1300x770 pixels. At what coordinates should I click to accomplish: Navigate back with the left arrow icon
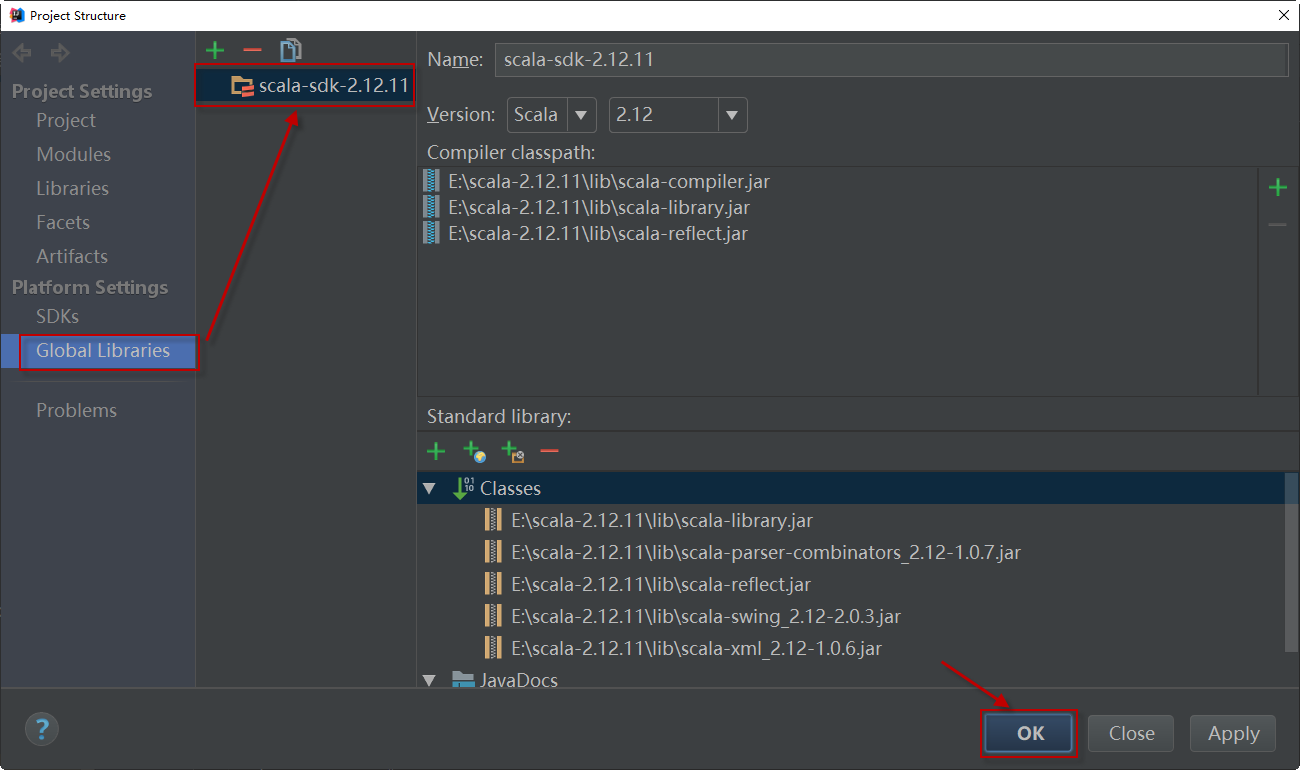[x=22, y=53]
